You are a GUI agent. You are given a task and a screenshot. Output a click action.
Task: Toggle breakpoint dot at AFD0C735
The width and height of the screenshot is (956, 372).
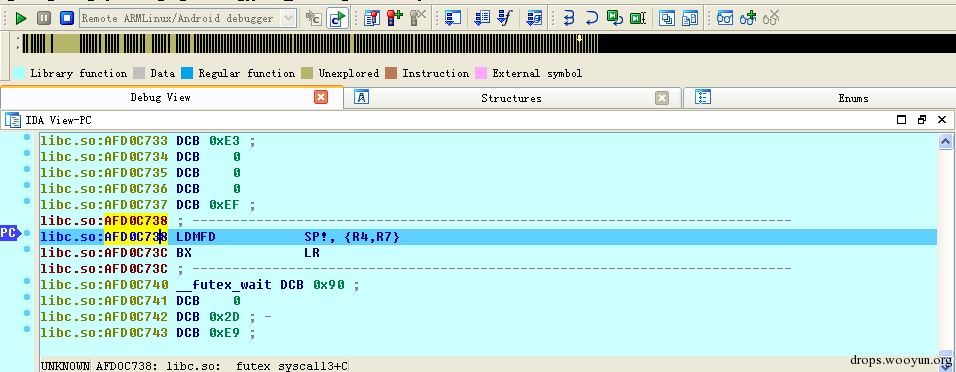(x=27, y=170)
